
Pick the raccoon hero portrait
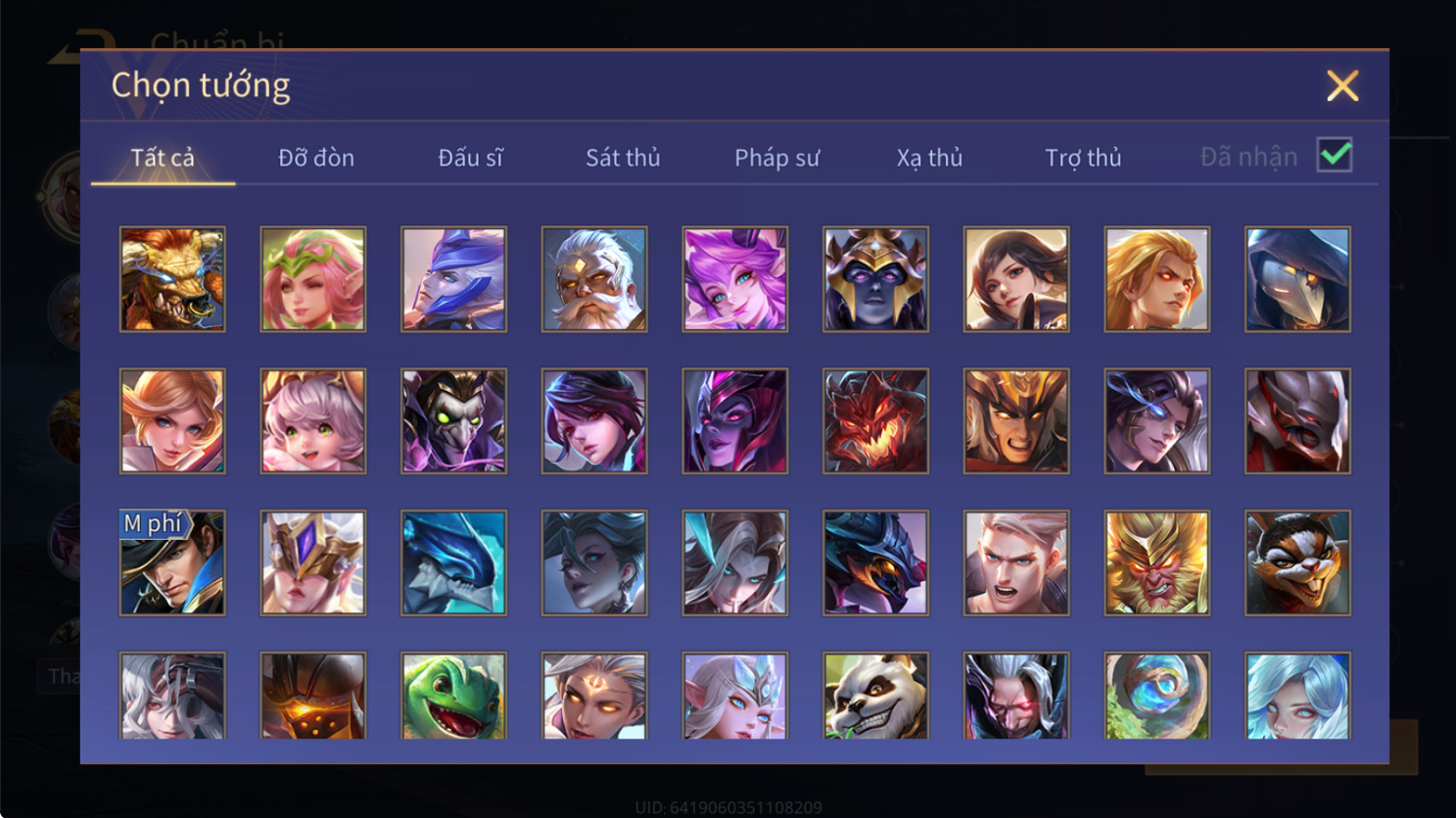1297,563
